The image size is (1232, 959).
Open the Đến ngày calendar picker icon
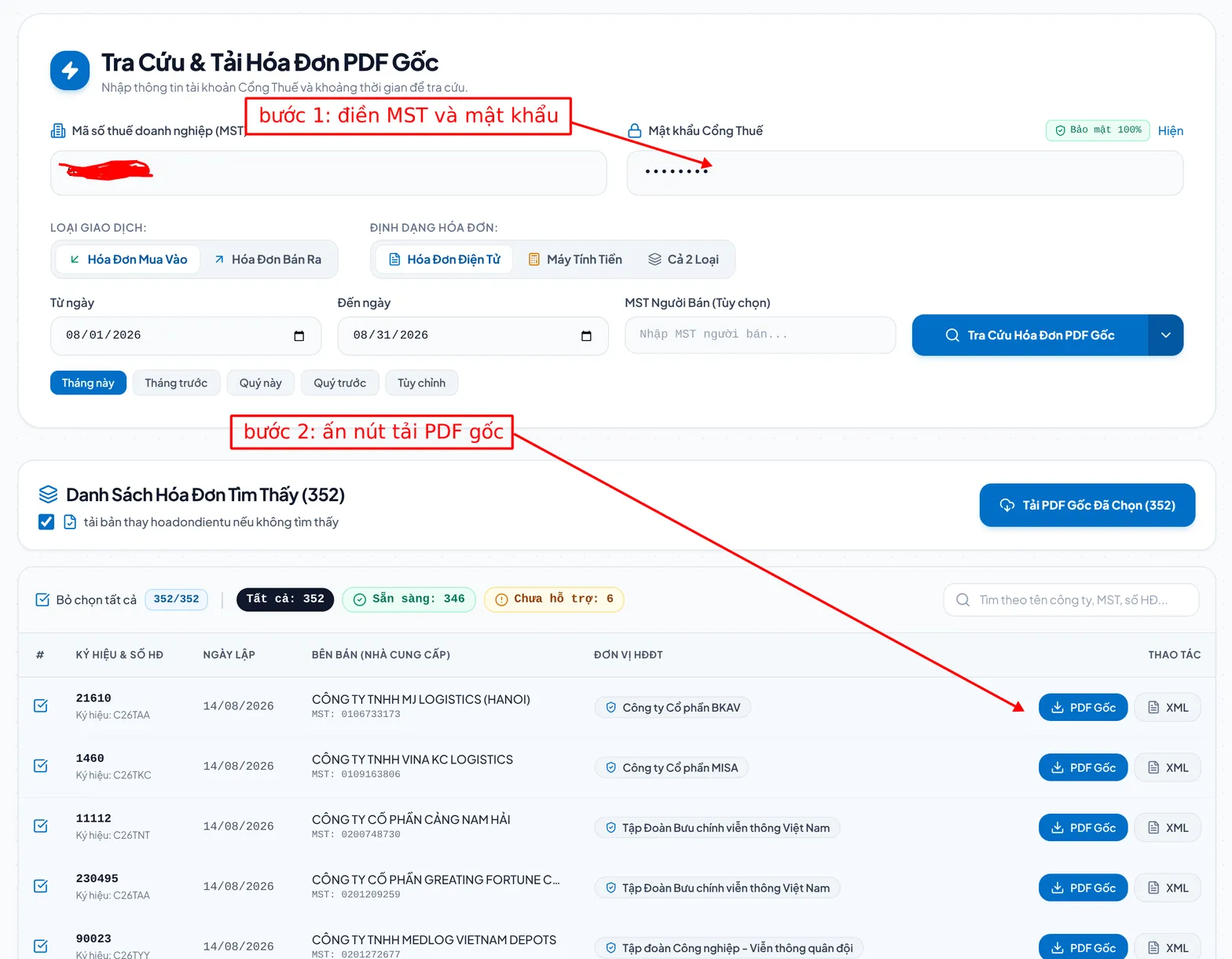(586, 336)
